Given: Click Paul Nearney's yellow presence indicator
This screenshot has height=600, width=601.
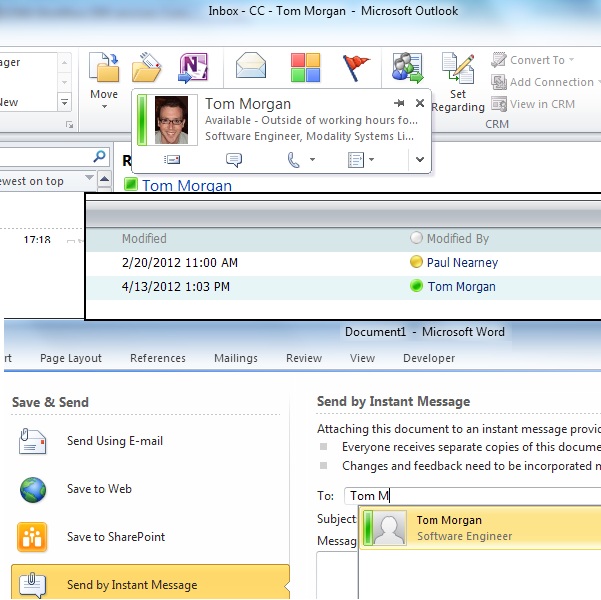Looking at the screenshot, I should pyautogui.click(x=416, y=262).
